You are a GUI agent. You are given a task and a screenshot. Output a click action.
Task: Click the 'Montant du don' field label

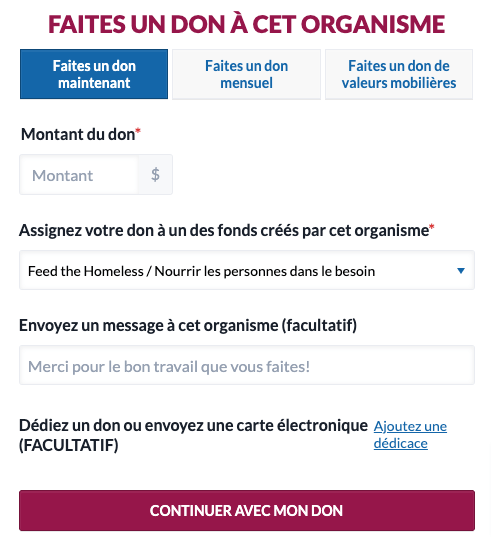click(78, 135)
